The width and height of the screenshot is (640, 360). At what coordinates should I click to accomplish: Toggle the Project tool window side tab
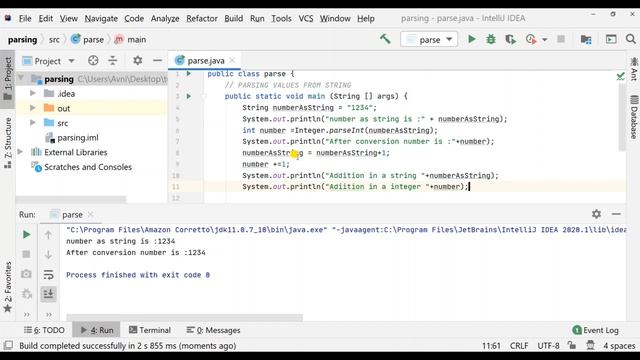click(x=8, y=79)
